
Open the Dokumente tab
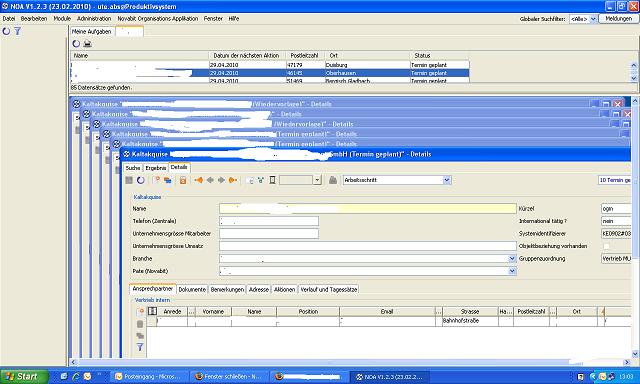[x=192, y=289]
